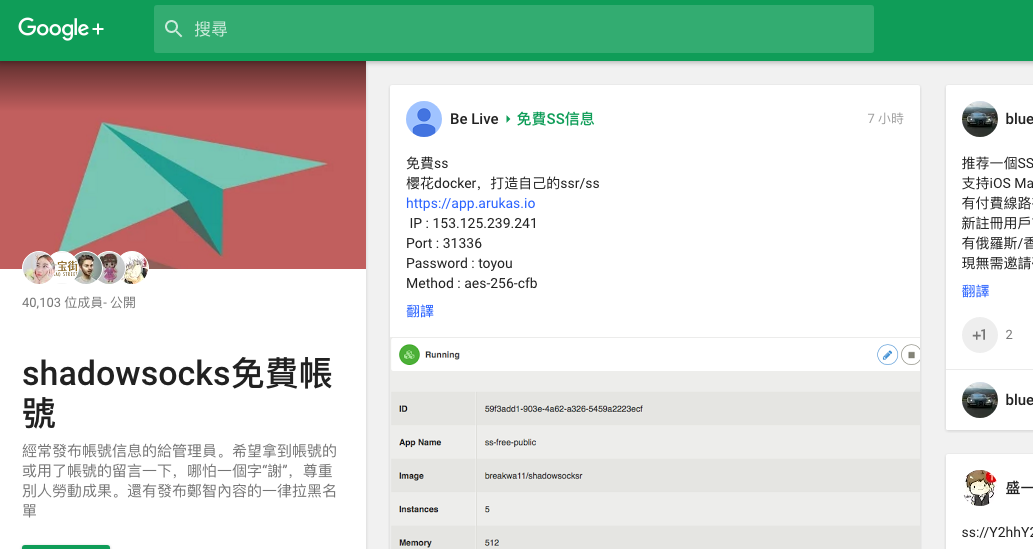Click the cartoon girl member avatar
The width and height of the screenshot is (1033, 549).
click(x=110, y=268)
